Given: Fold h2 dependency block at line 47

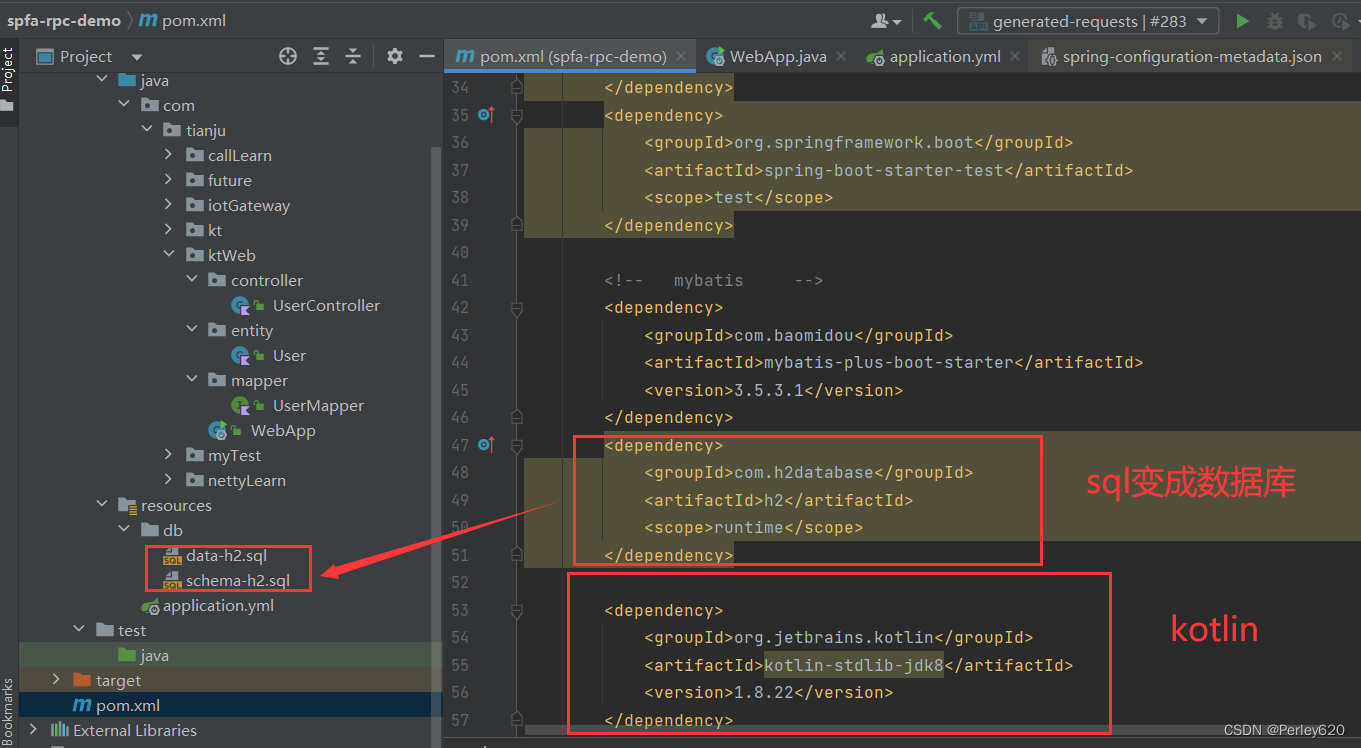Looking at the screenshot, I should [516, 445].
